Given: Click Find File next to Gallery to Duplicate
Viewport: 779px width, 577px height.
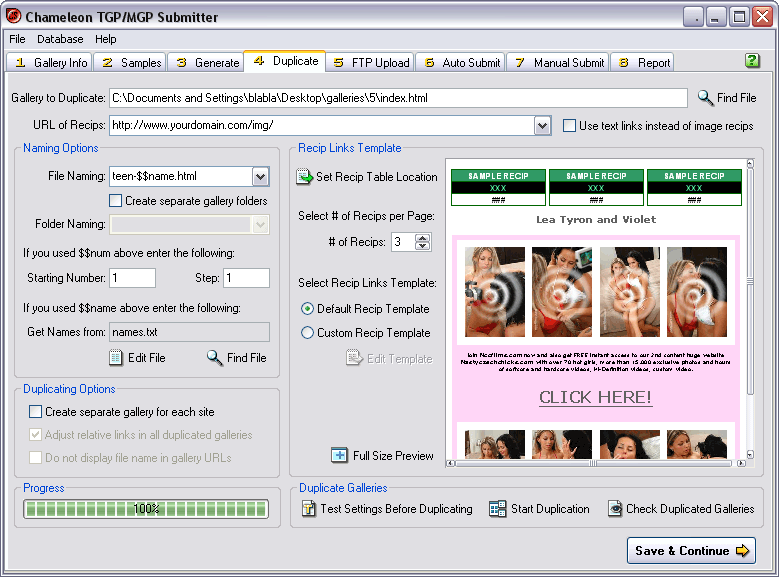Looking at the screenshot, I should [736, 98].
